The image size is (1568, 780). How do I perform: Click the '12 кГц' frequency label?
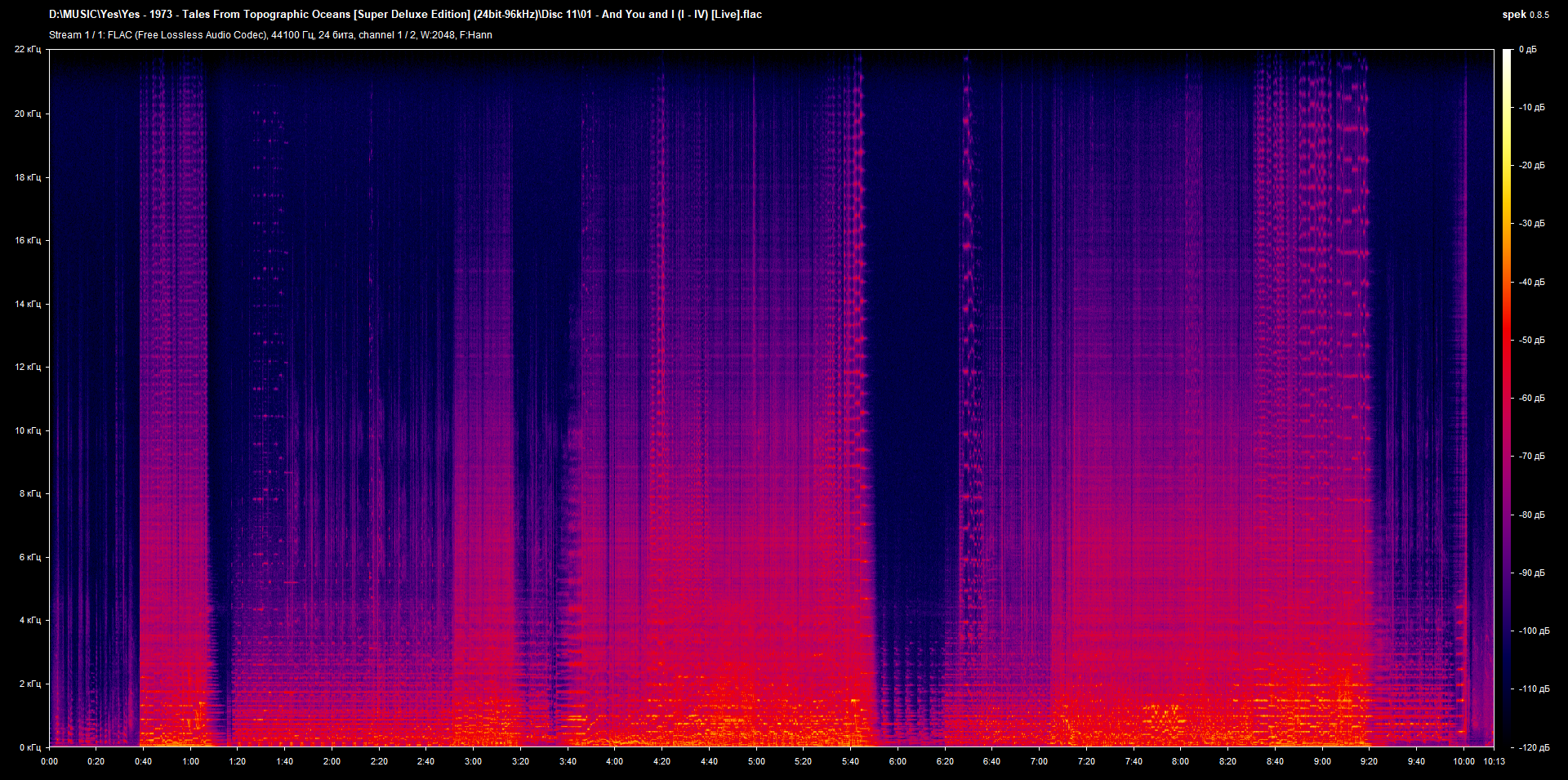pos(28,367)
